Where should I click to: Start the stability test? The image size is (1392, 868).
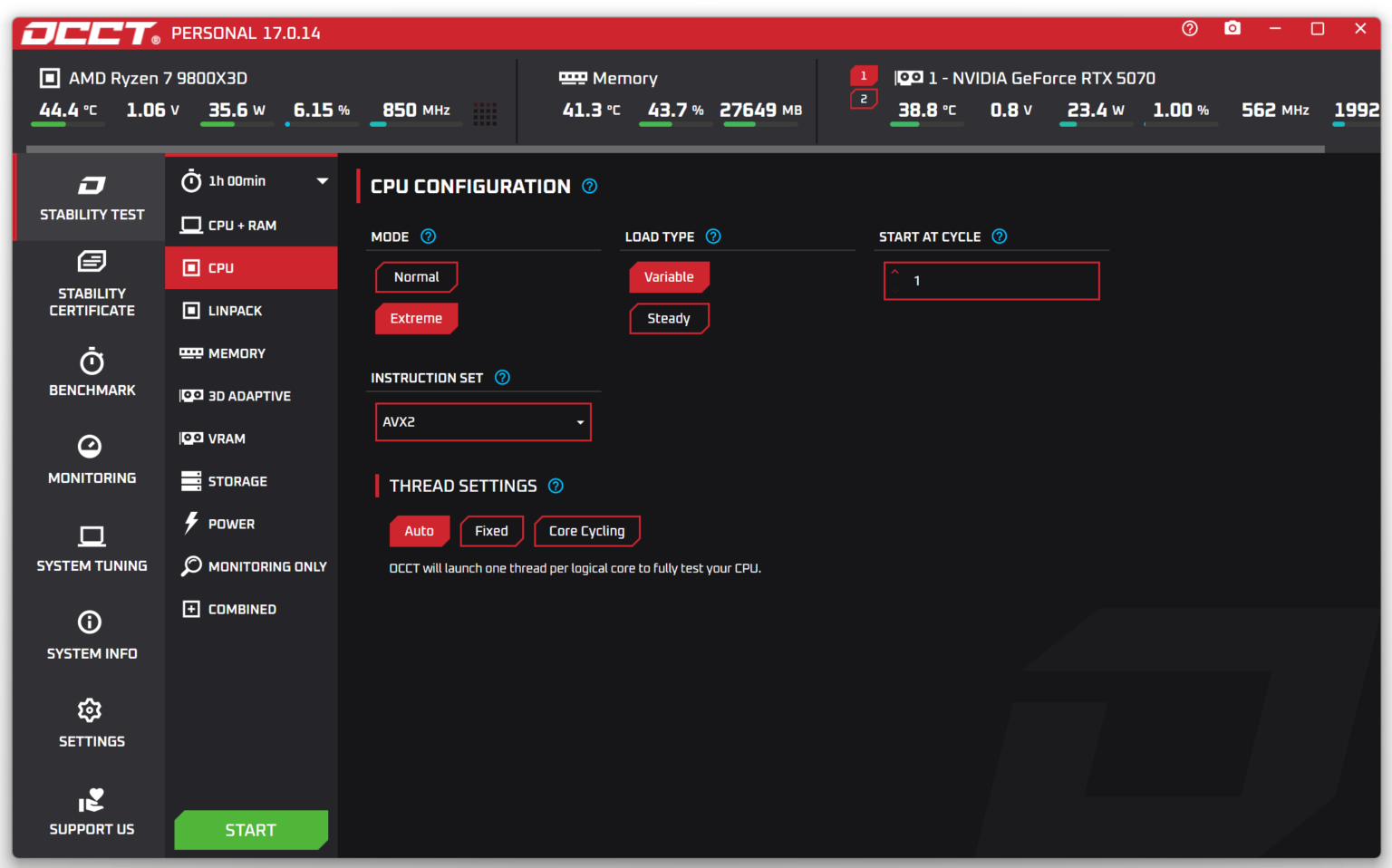point(251,830)
